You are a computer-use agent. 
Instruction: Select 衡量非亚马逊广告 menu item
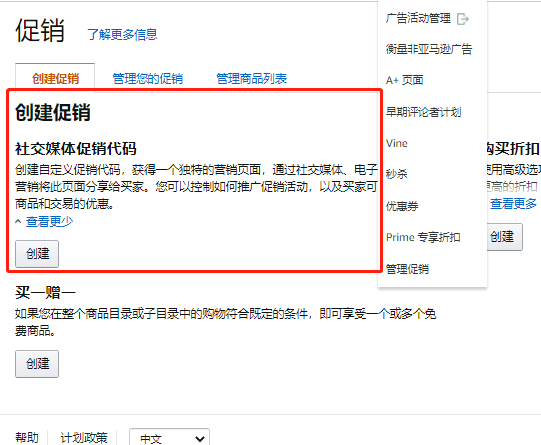[x=429, y=49]
